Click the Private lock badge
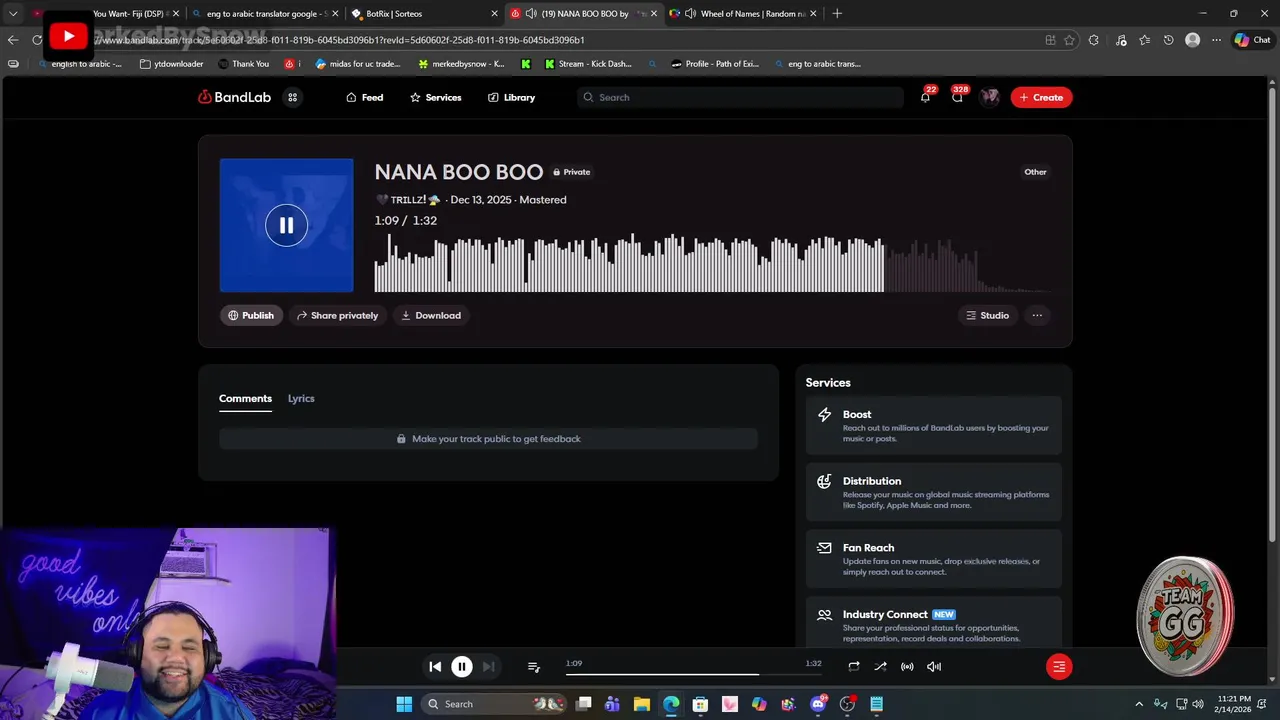The width and height of the screenshot is (1280, 720). pos(572,172)
